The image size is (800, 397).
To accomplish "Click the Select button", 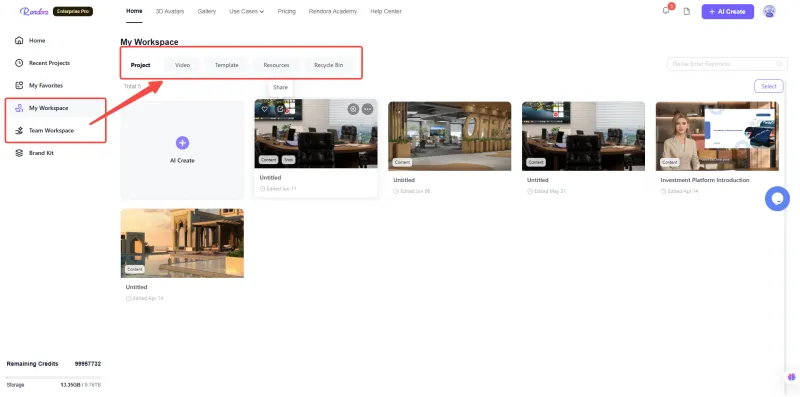I will [769, 86].
